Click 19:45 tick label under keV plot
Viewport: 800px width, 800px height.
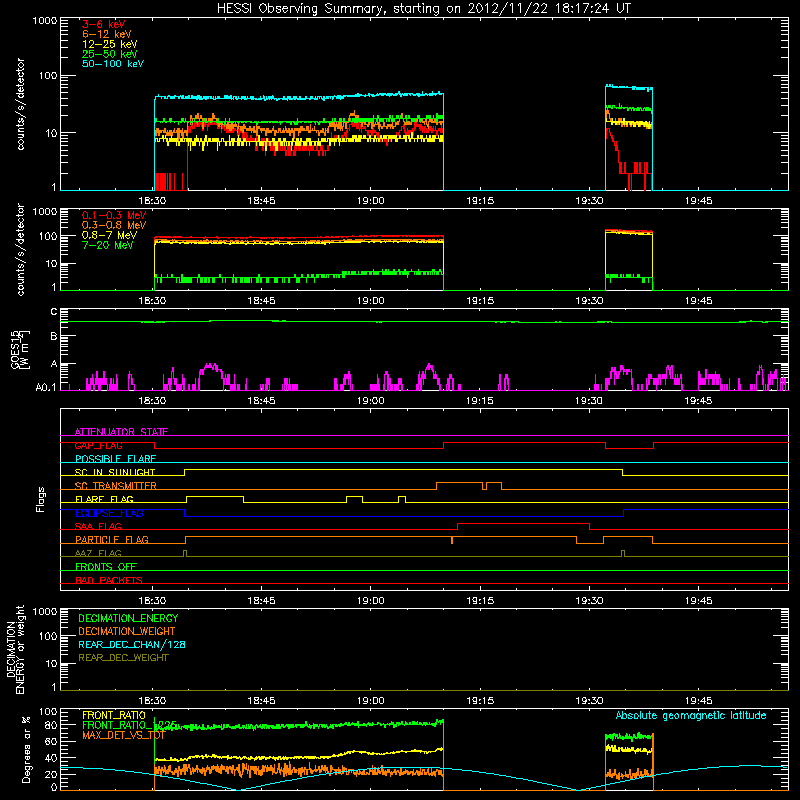pyautogui.click(x=698, y=201)
